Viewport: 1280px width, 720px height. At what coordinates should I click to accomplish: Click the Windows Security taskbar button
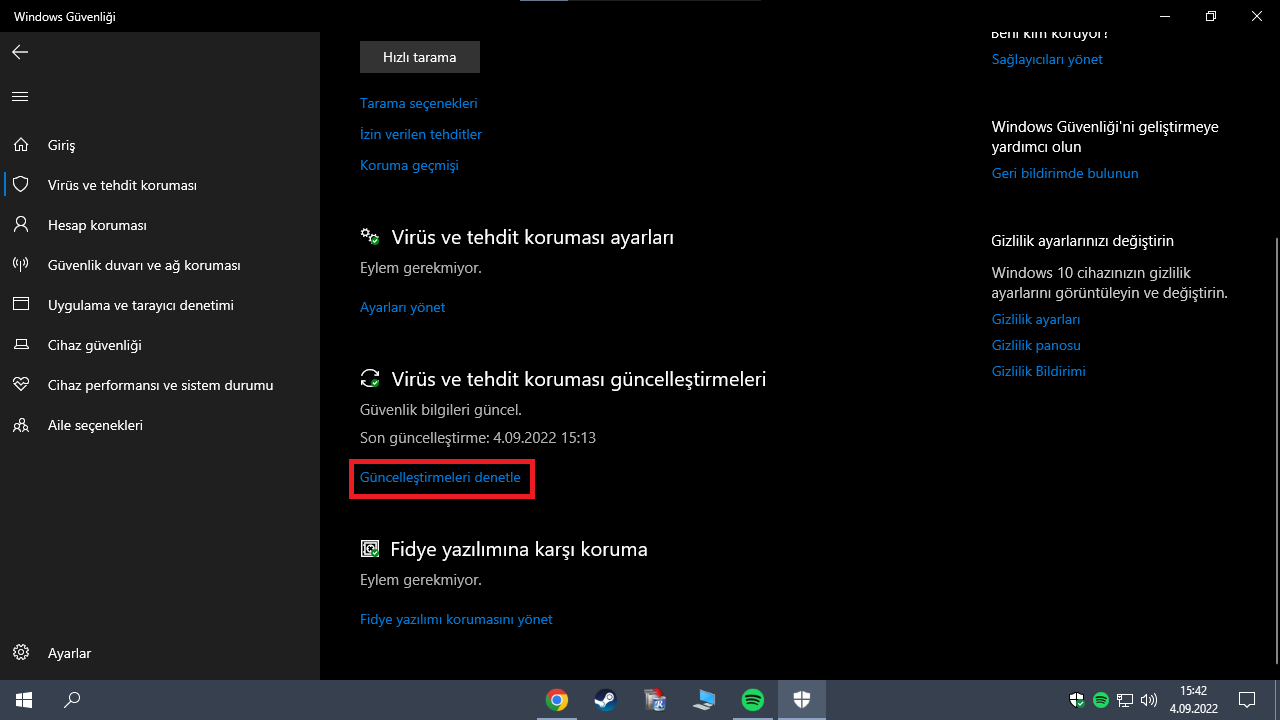[x=802, y=700]
